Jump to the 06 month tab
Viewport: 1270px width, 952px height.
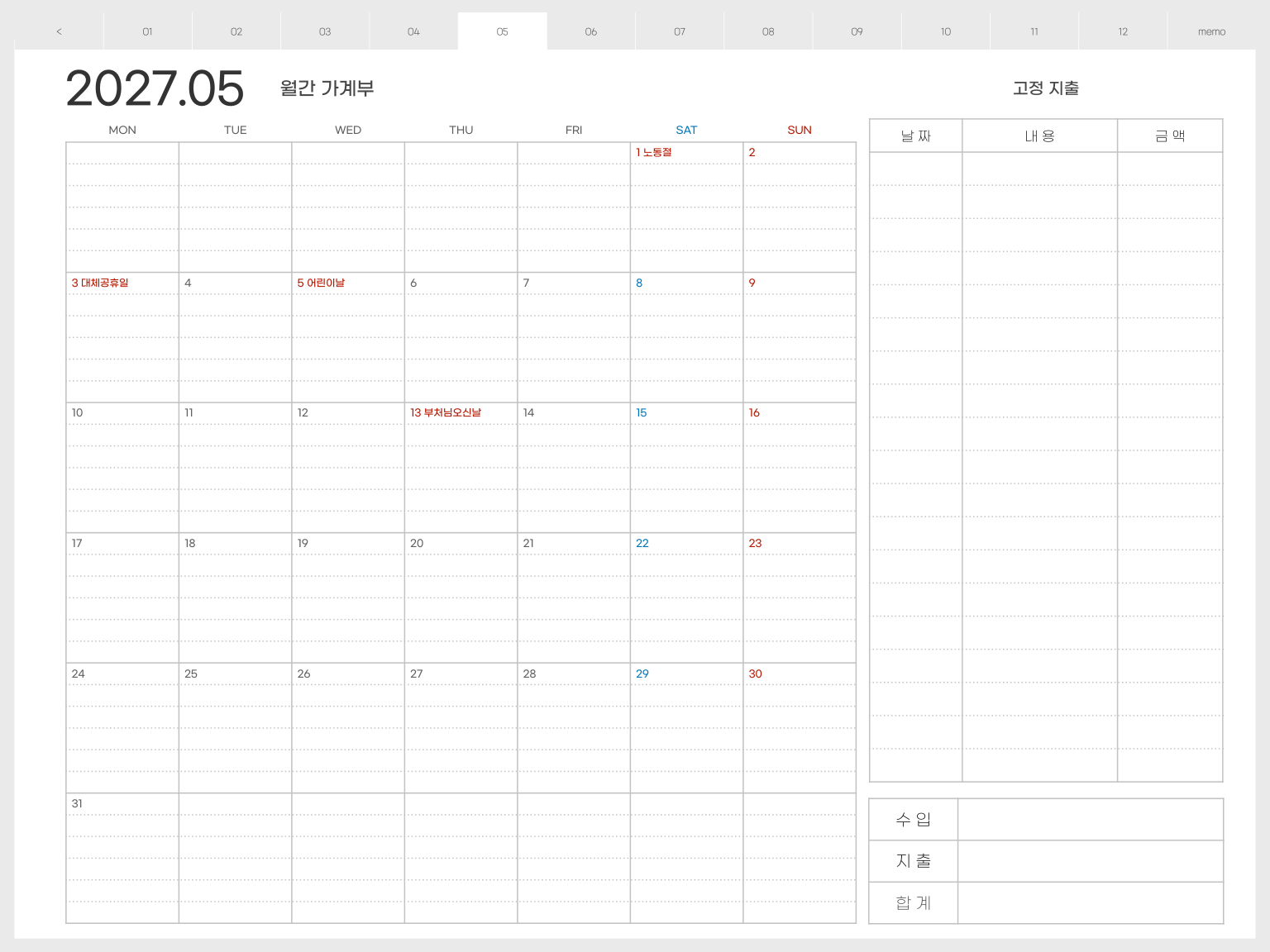click(591, 31)
